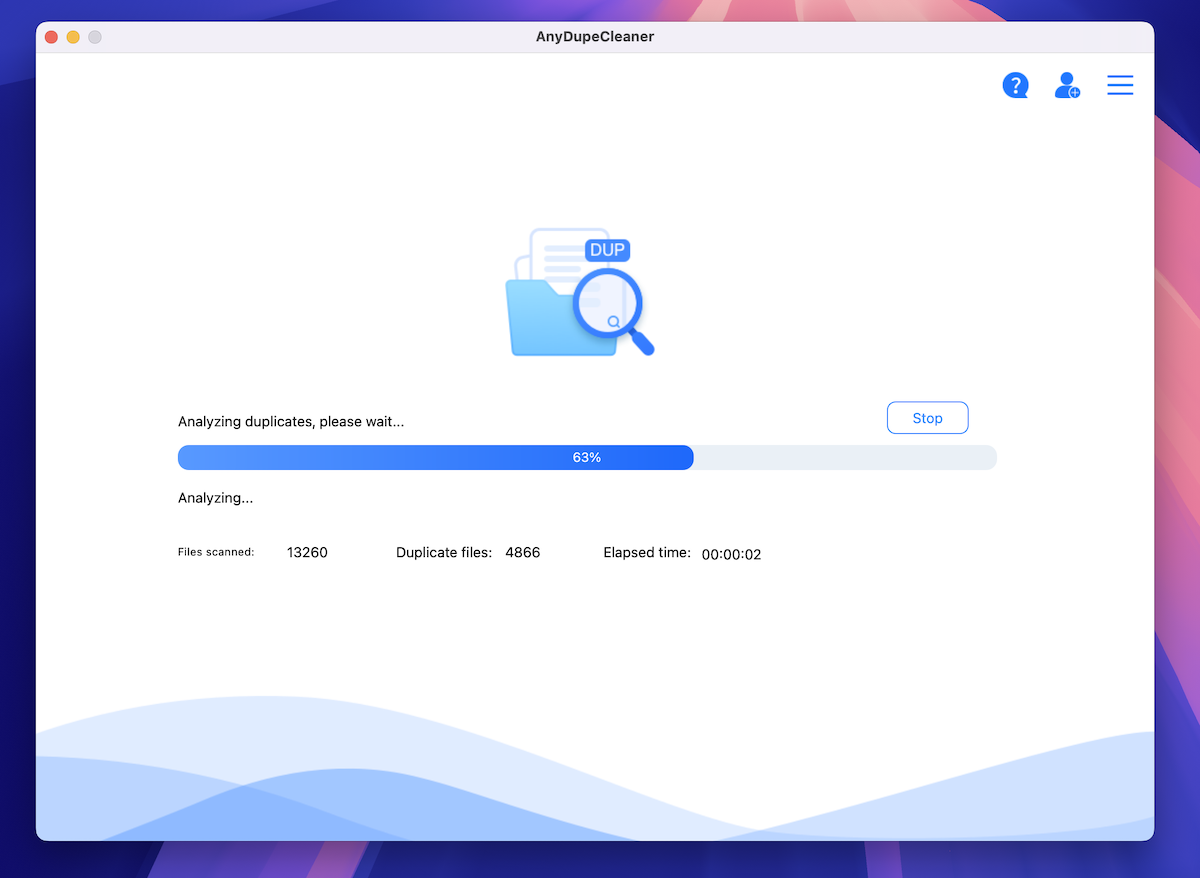Click the duplicate files count 4866
1200x878 pixels.
[523, 553]
